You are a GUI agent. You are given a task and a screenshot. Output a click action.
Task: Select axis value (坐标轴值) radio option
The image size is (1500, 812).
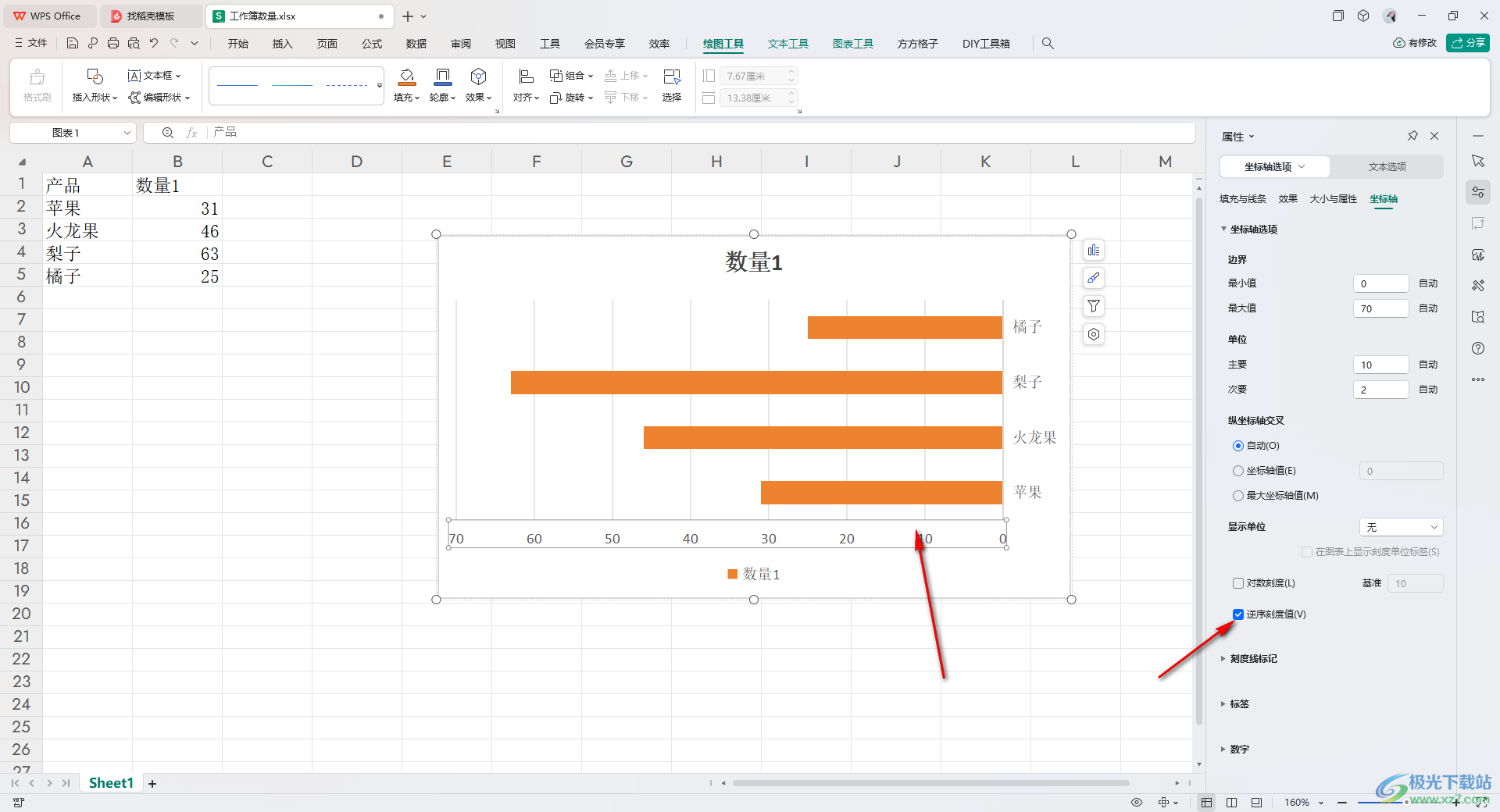pos(1238,471)
